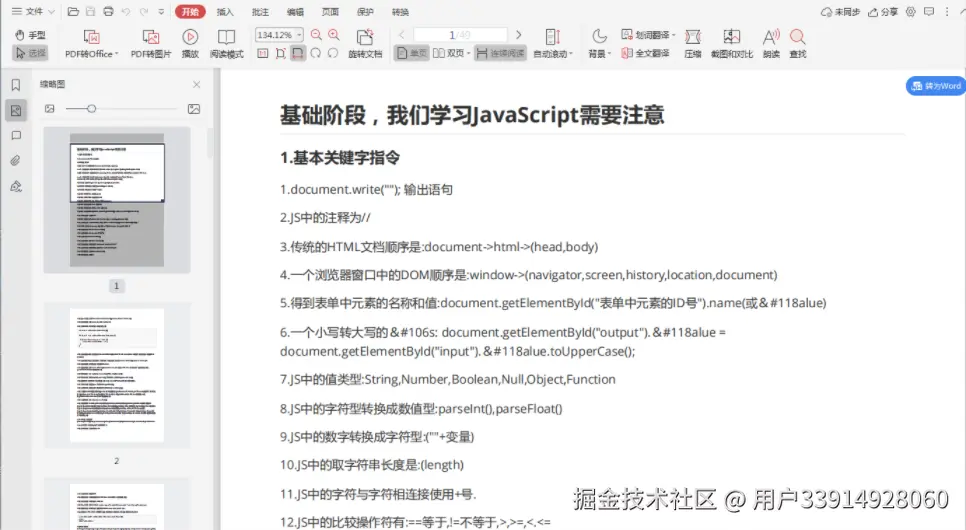This screenshot has height=530, width=966.
Task: Open signature panel sidebar icon
Action: [x=16, y=186]
